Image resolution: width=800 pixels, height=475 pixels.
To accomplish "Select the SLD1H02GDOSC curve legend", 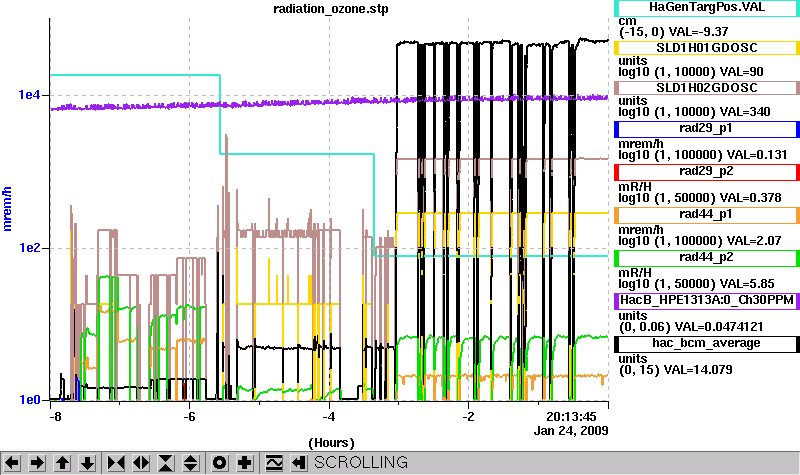I will pyautogui.click(x=707, y=88).
